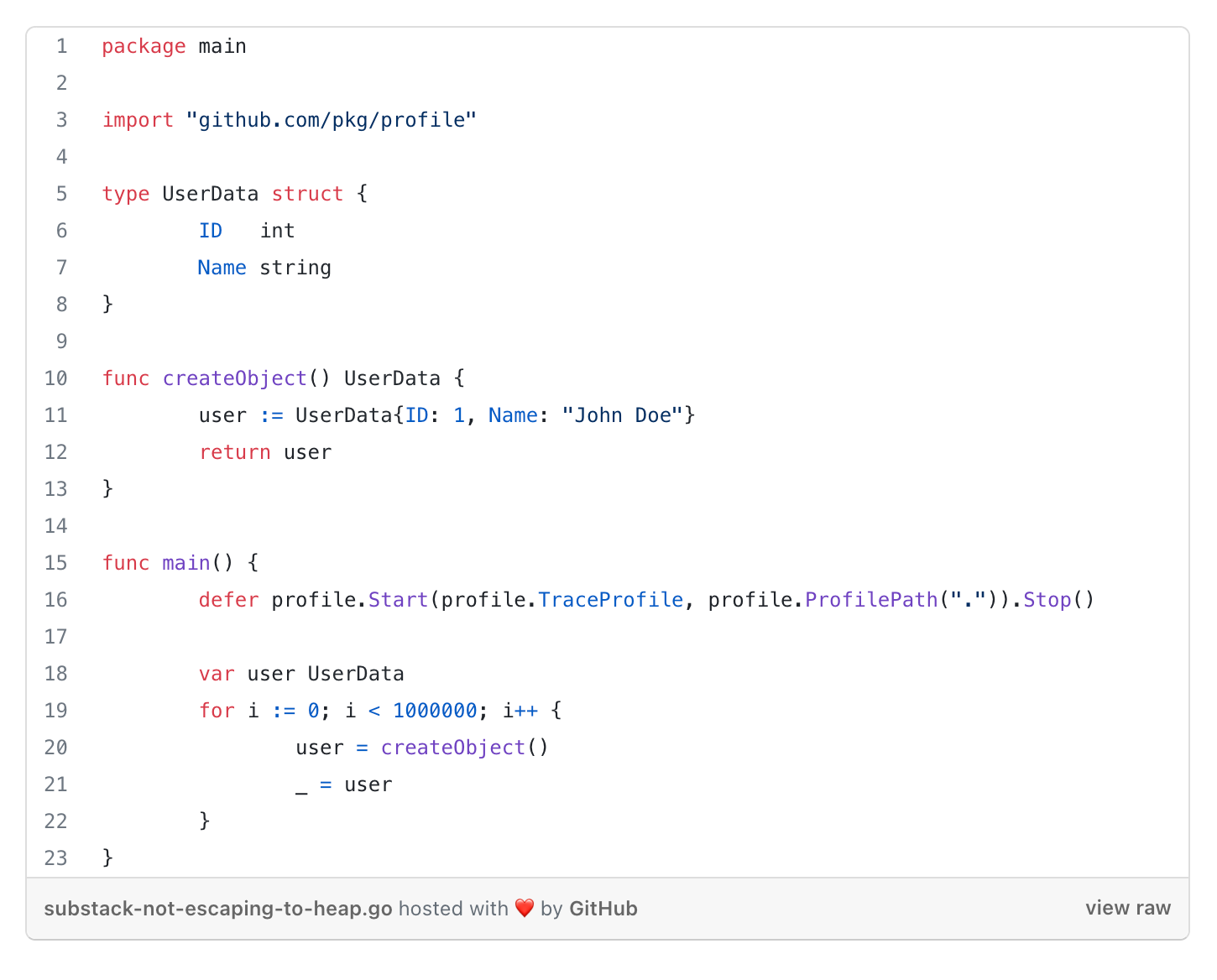Click the defer keyword
This screenshot has width=1217, height=980.
coord(229,600)
